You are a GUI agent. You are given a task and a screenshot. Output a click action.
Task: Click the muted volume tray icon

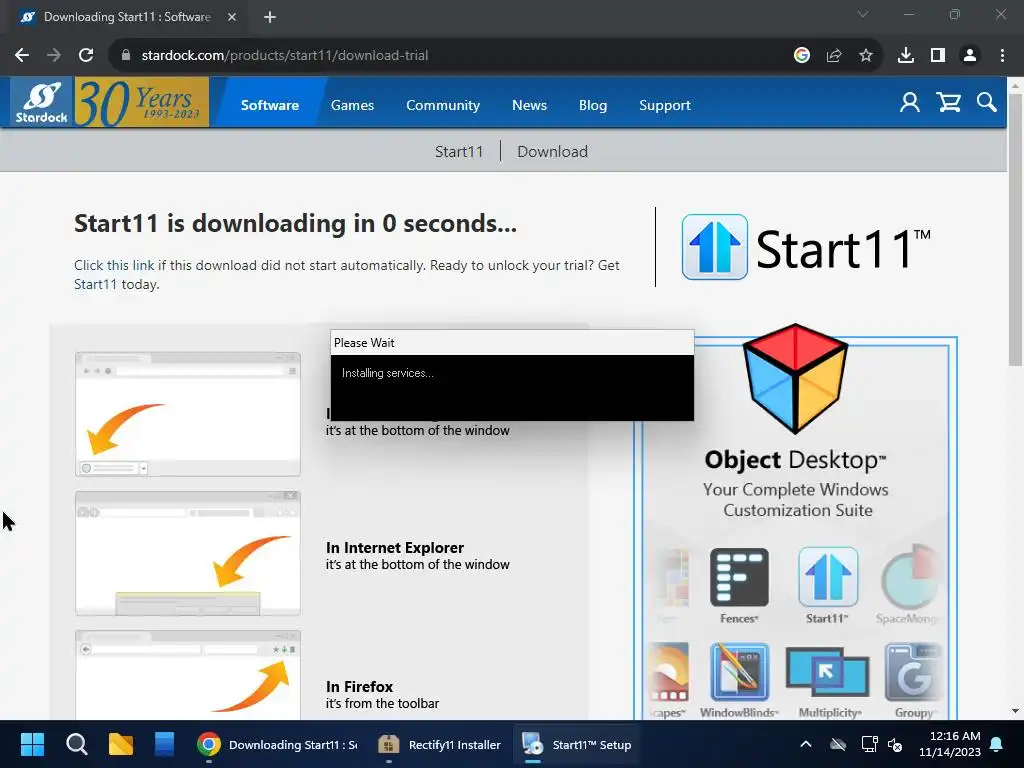(x=895, y=744)
